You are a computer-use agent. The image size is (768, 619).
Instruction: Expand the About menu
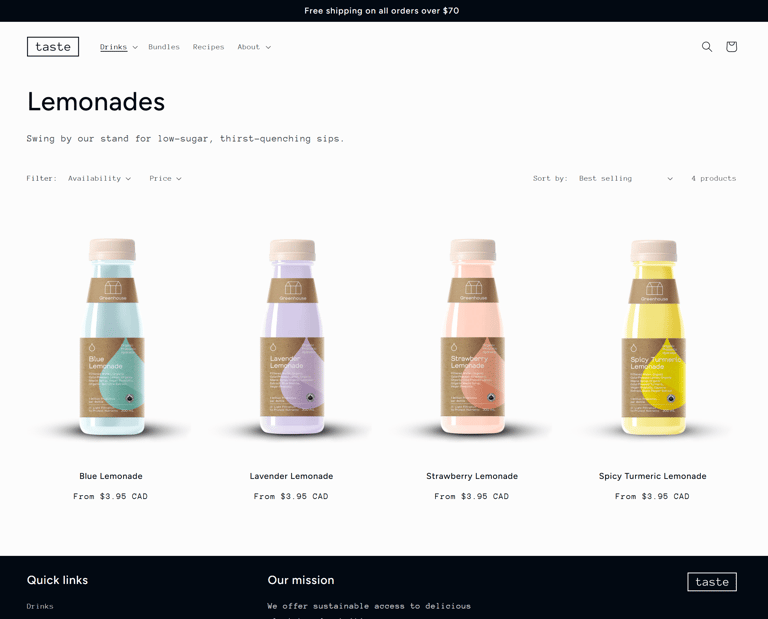point(254,47)
